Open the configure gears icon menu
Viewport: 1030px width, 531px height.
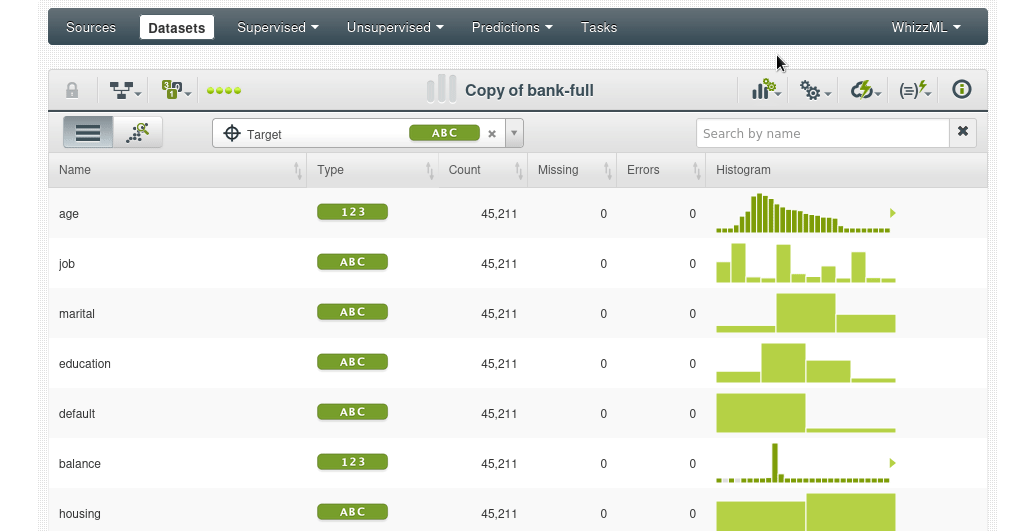pos(814,91)
